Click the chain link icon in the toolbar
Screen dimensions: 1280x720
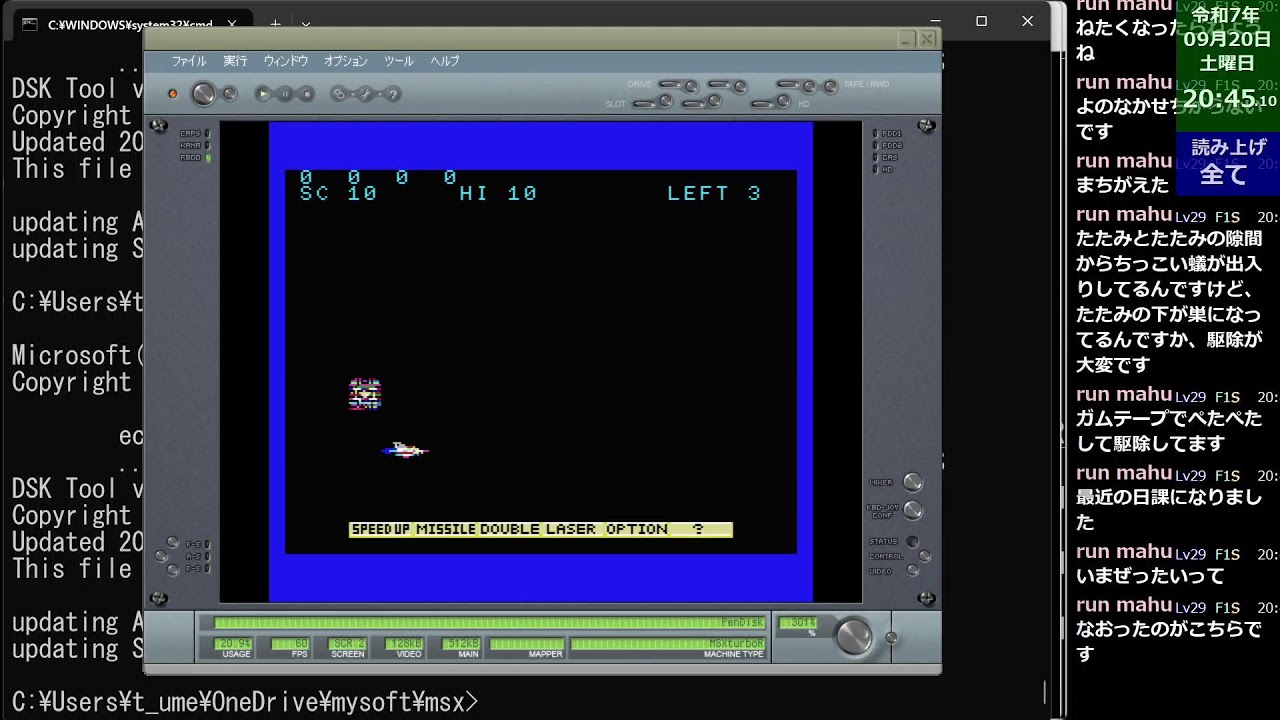click(339, 94)
